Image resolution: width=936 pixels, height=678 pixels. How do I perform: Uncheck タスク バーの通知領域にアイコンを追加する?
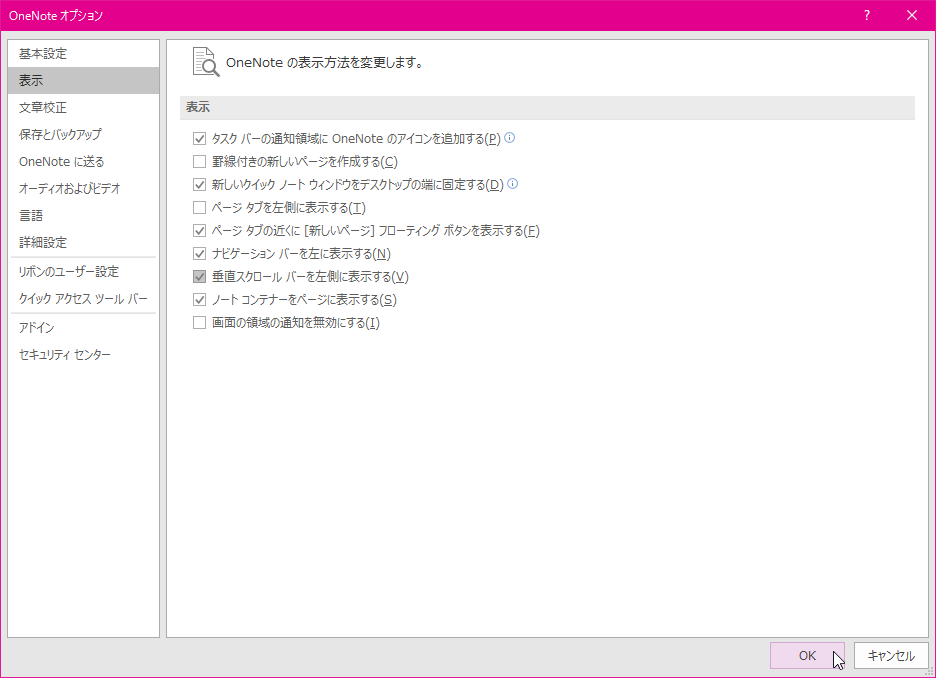(199, 139)
